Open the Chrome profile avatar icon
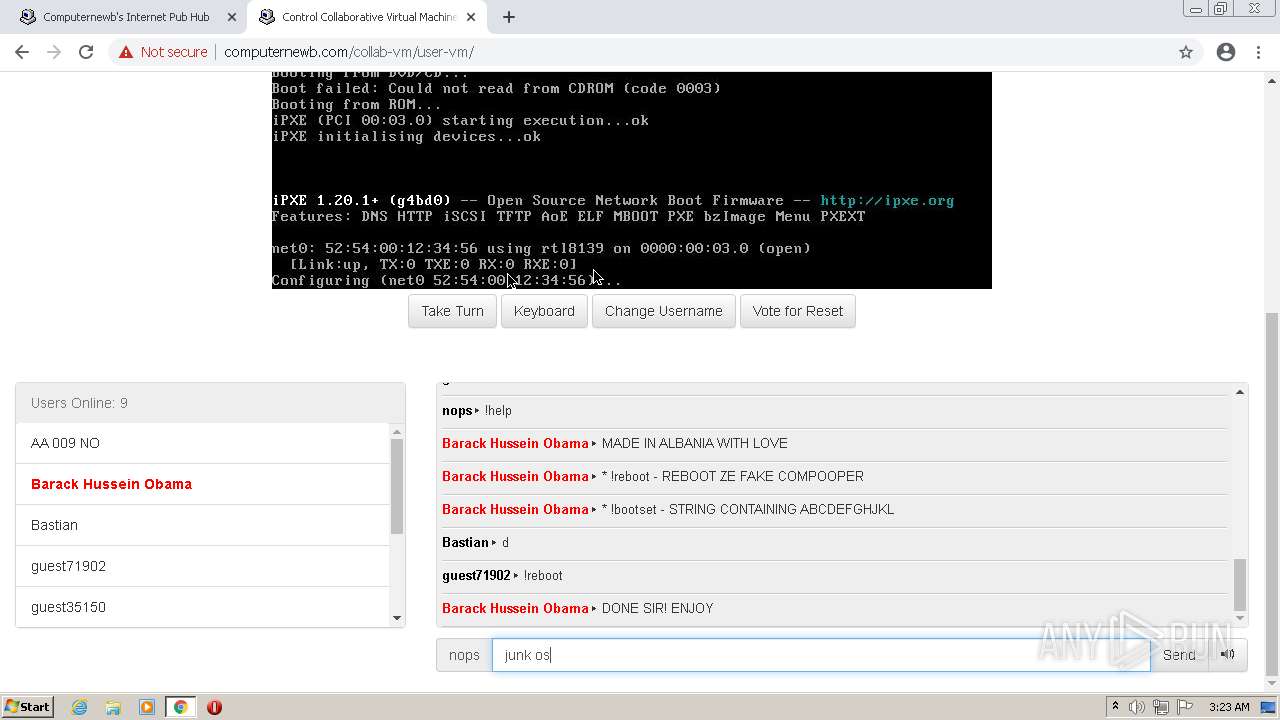Image resolution: width=1280 pixels, height=720 pixels. click(x=1226, y=52)
